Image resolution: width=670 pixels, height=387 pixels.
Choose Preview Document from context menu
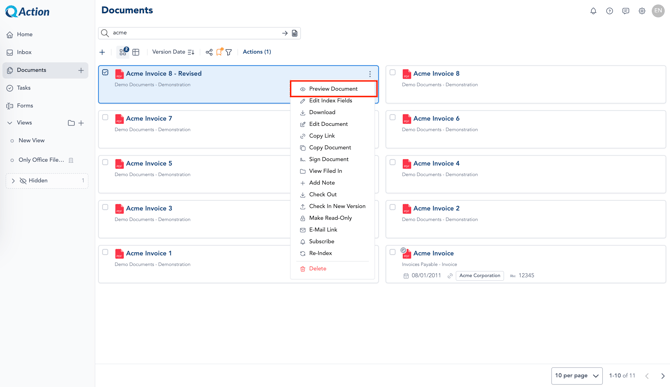coord(333,89)
